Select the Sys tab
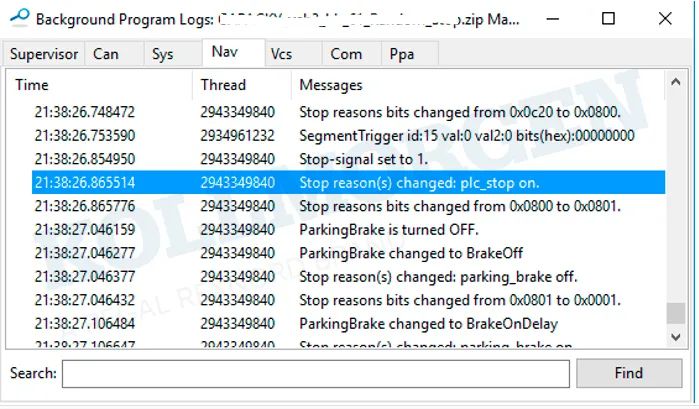Viewport: 699px width, 409px height. point(163,55)
